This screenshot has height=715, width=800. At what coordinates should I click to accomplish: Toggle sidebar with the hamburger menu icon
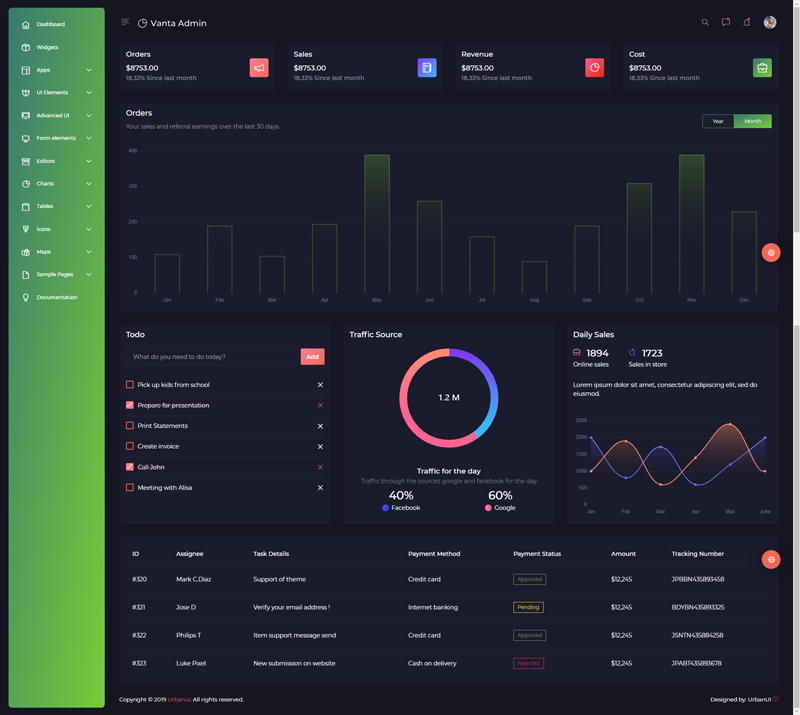[125, 22]
